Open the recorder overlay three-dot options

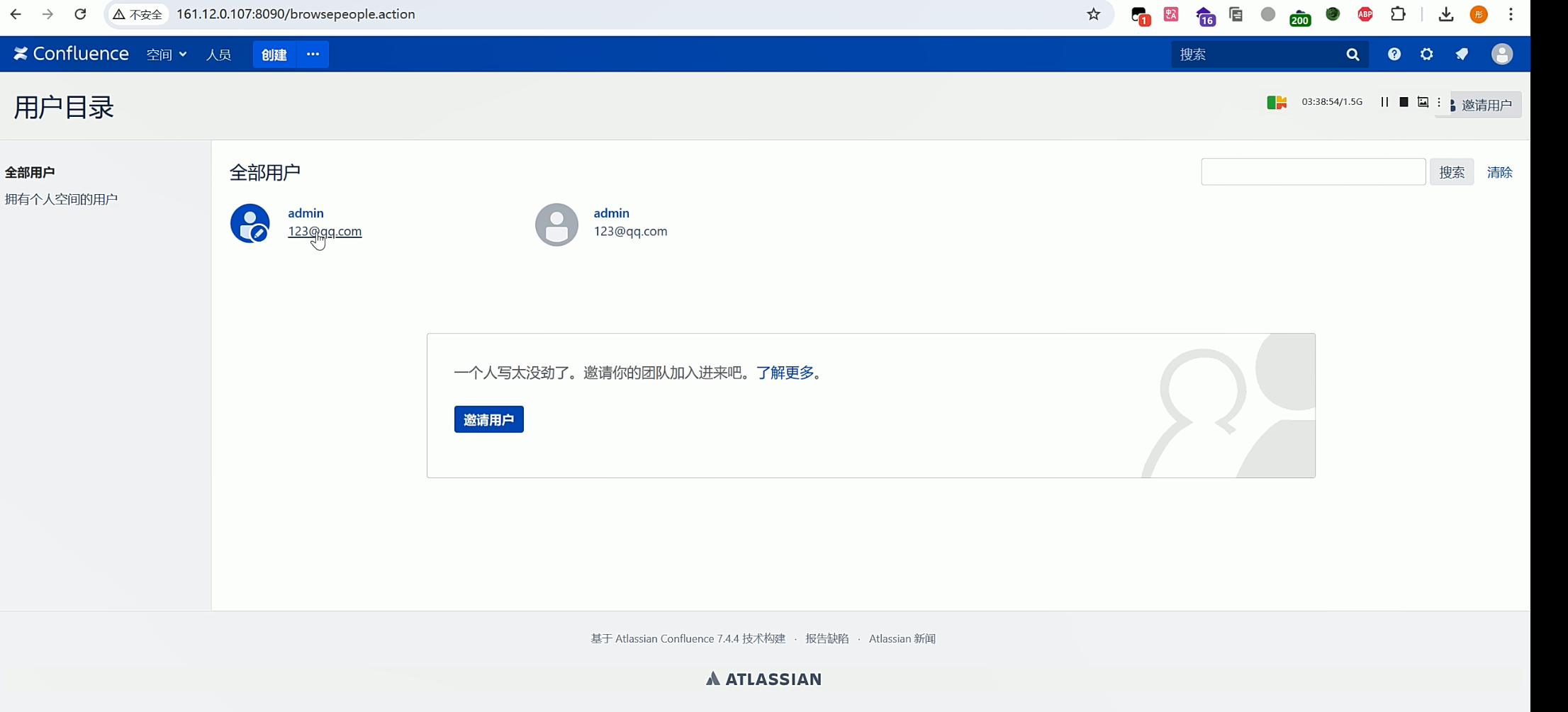point(1439,102)
